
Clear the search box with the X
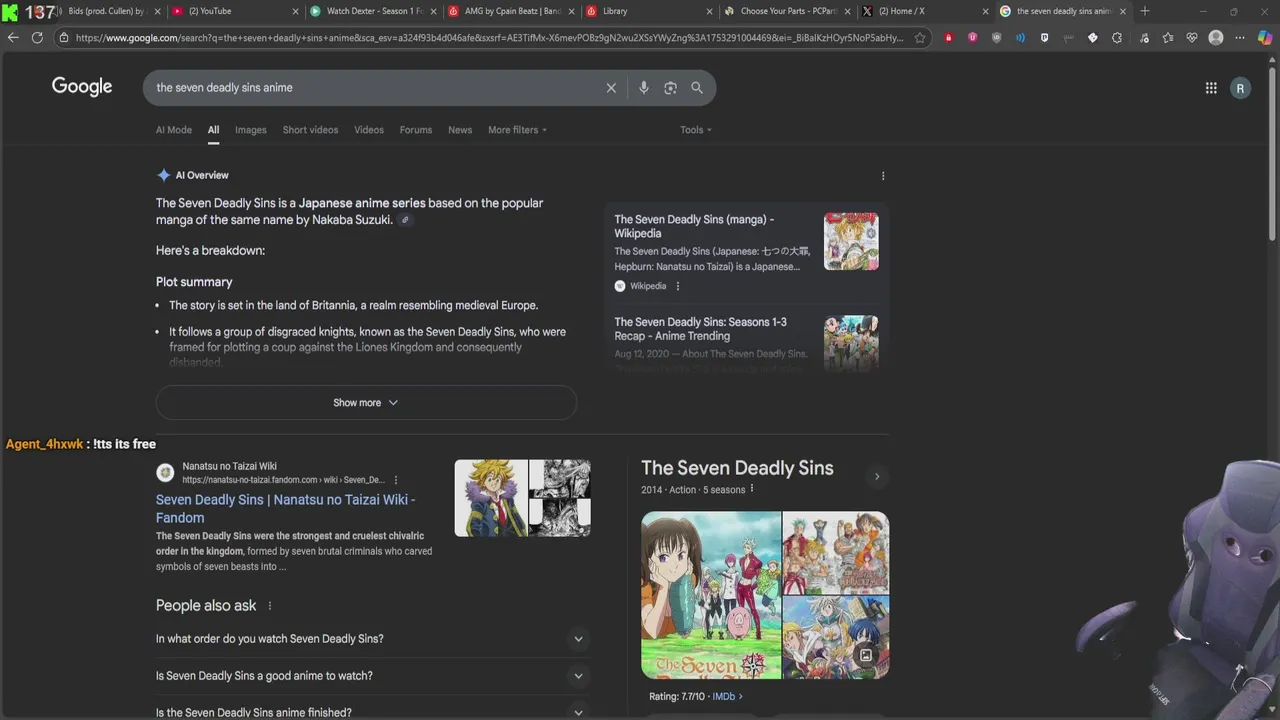tap(611, 88)
